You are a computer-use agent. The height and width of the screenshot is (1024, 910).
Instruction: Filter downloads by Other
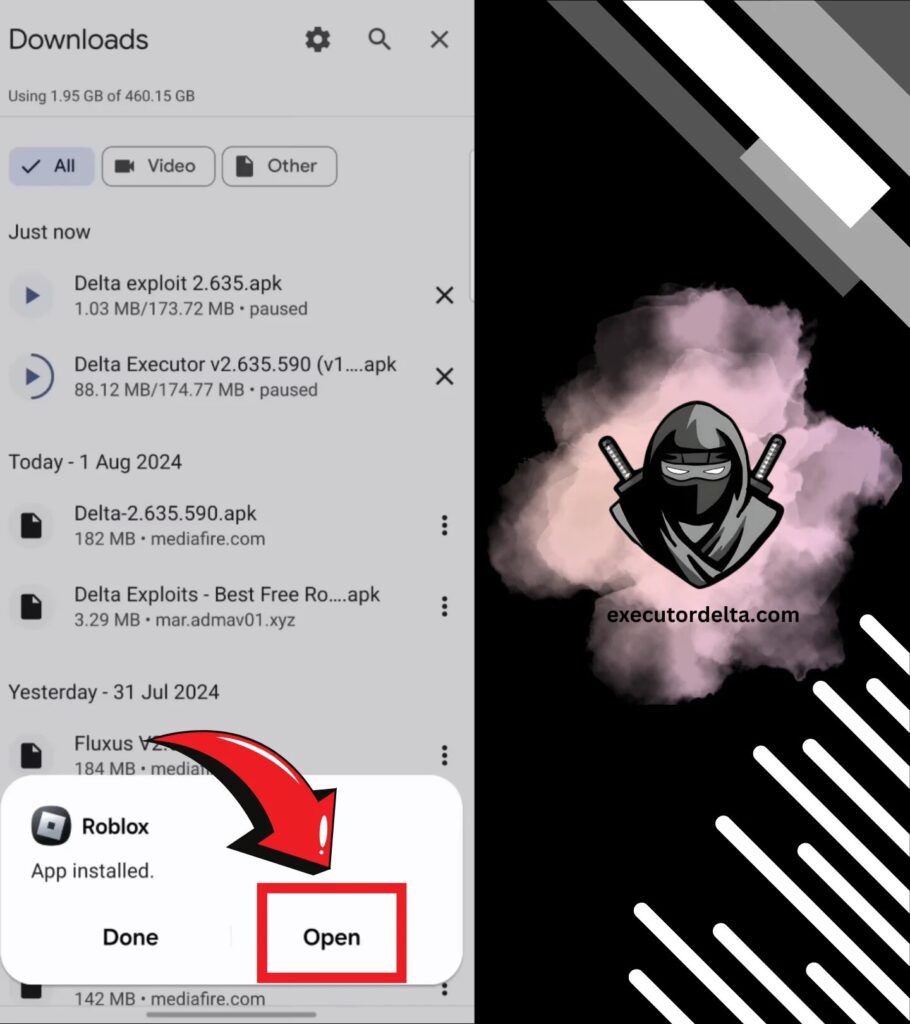279,166
